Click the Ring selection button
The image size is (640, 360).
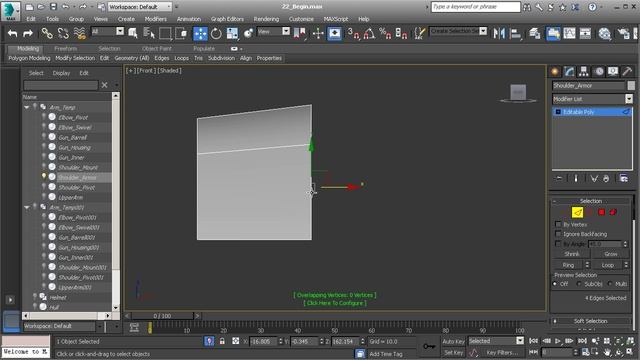(568, 265)
